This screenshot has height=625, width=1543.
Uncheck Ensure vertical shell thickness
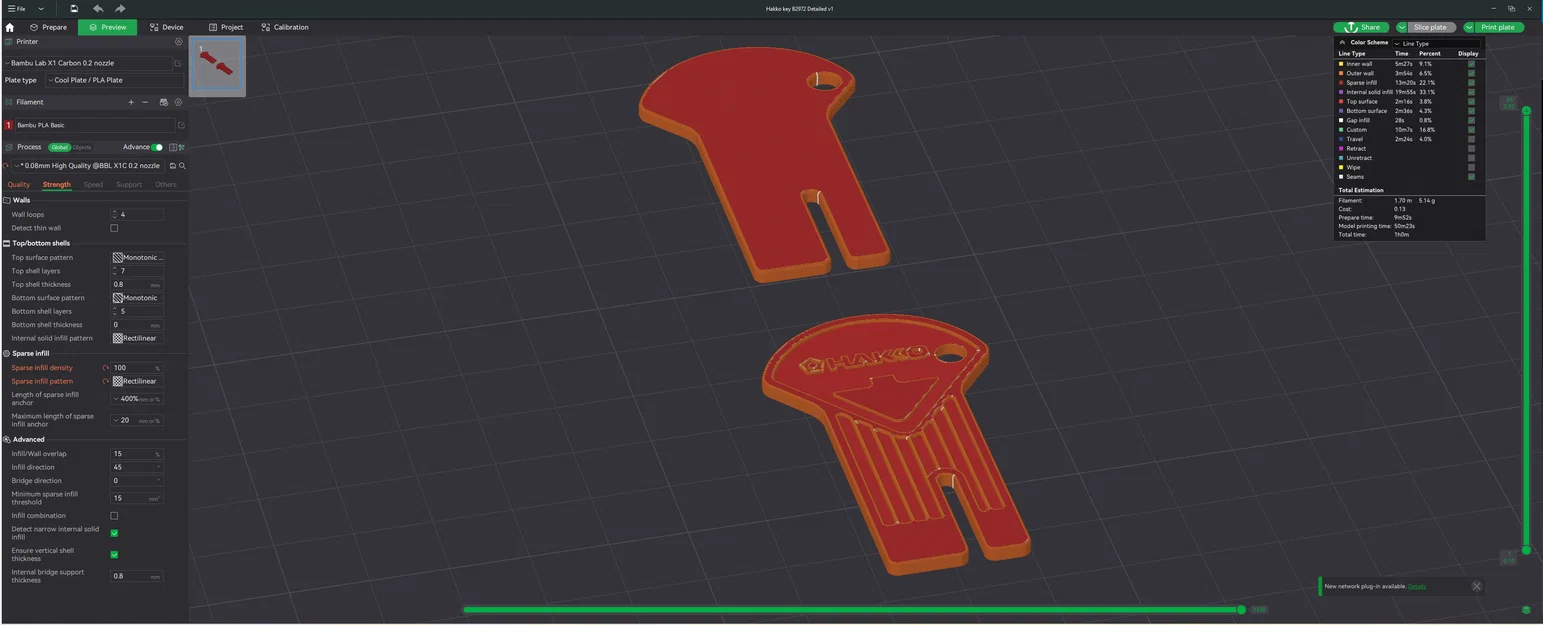[x=114, y=554]
